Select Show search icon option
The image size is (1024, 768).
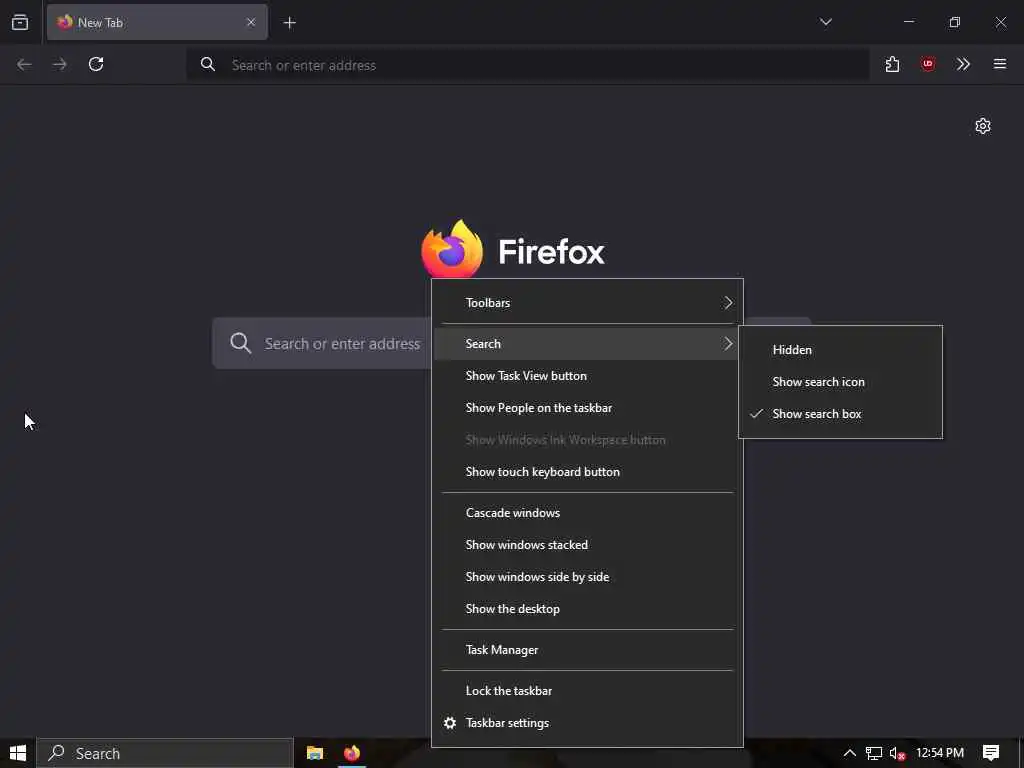(x=840, y=381)
